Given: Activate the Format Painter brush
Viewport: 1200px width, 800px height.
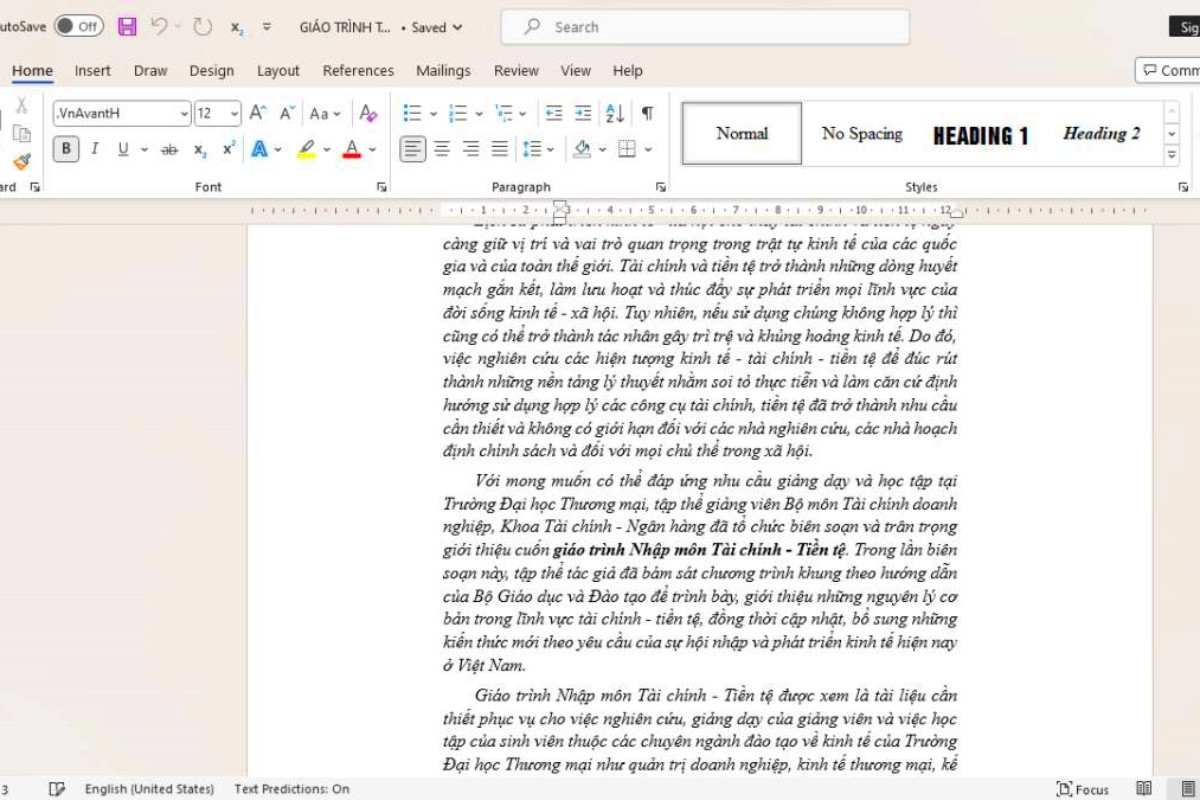Looking at the screenshot, I should tap(21, 161).
